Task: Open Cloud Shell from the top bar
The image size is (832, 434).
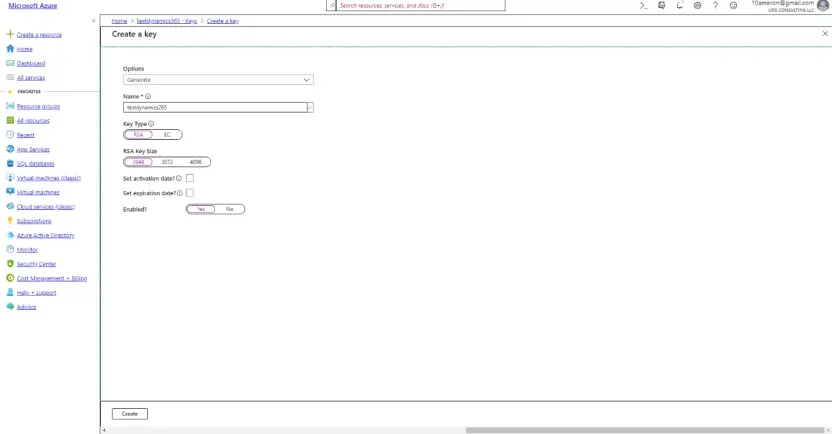Action: (x=643, y=5)
